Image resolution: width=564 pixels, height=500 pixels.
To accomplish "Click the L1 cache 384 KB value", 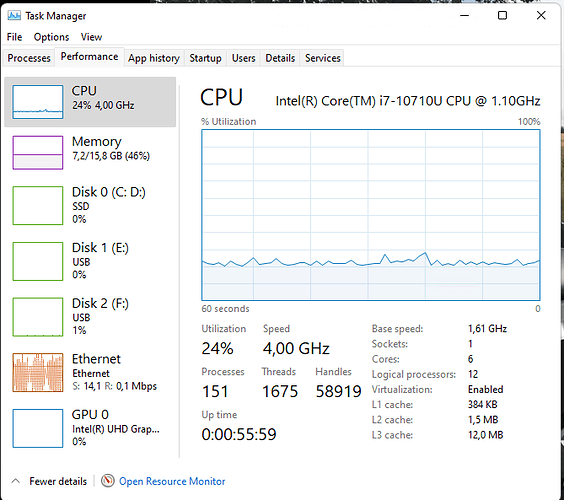I will coord(482,404).
